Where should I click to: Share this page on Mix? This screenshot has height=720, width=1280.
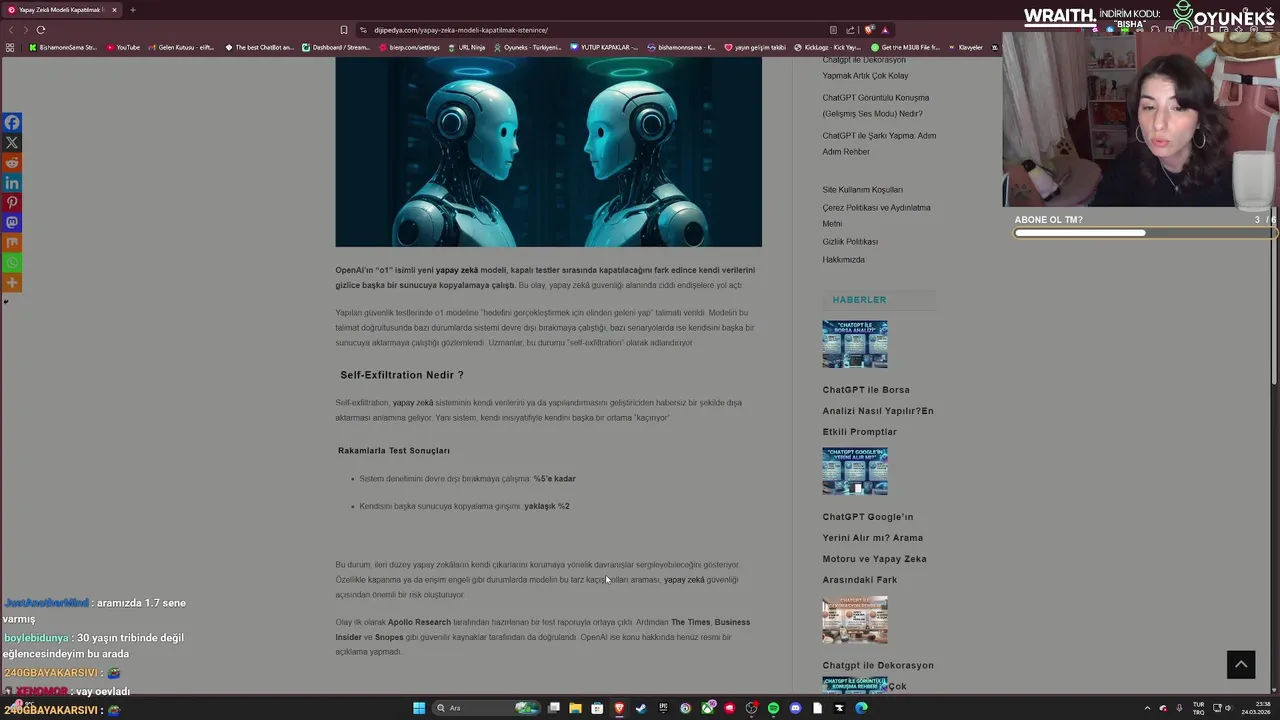[x=12, y=242]
